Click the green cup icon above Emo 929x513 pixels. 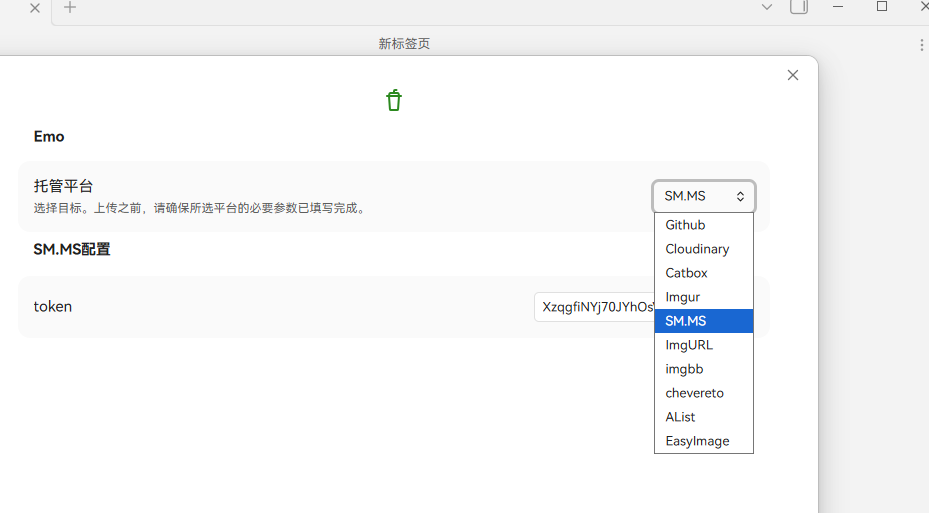click(394, 100)
